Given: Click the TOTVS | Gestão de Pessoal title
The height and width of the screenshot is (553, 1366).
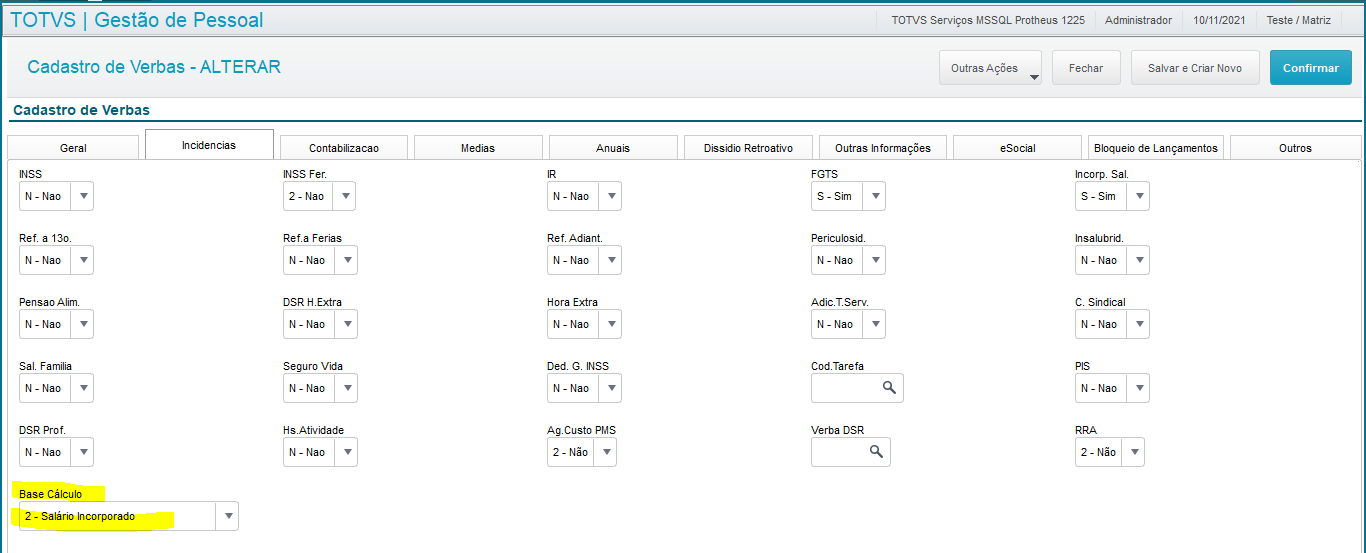Looking at the screenshot, I should pos(137,20).
